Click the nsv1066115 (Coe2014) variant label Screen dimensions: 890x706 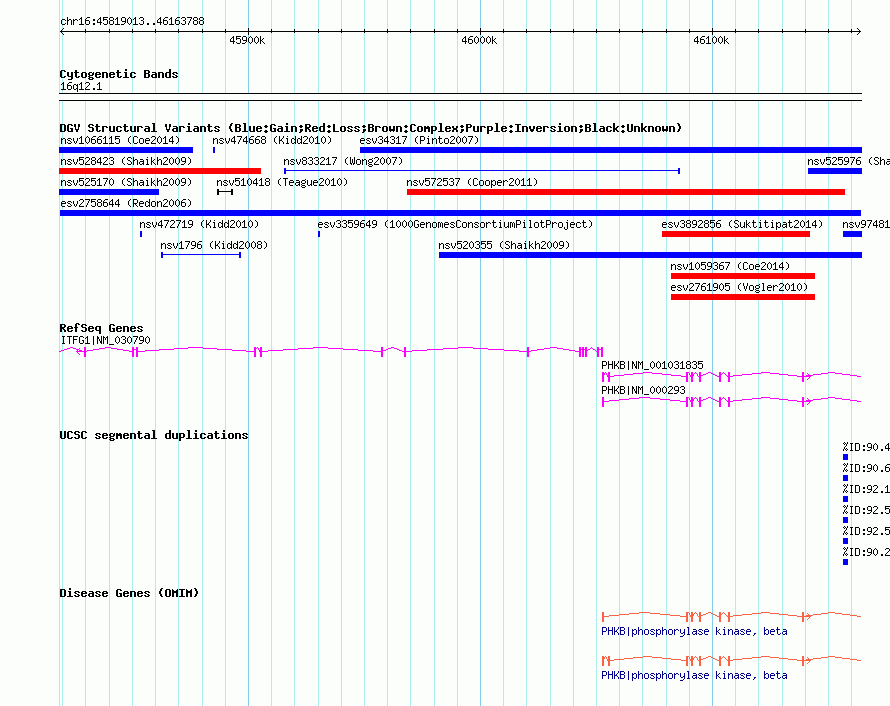point(120,140)
